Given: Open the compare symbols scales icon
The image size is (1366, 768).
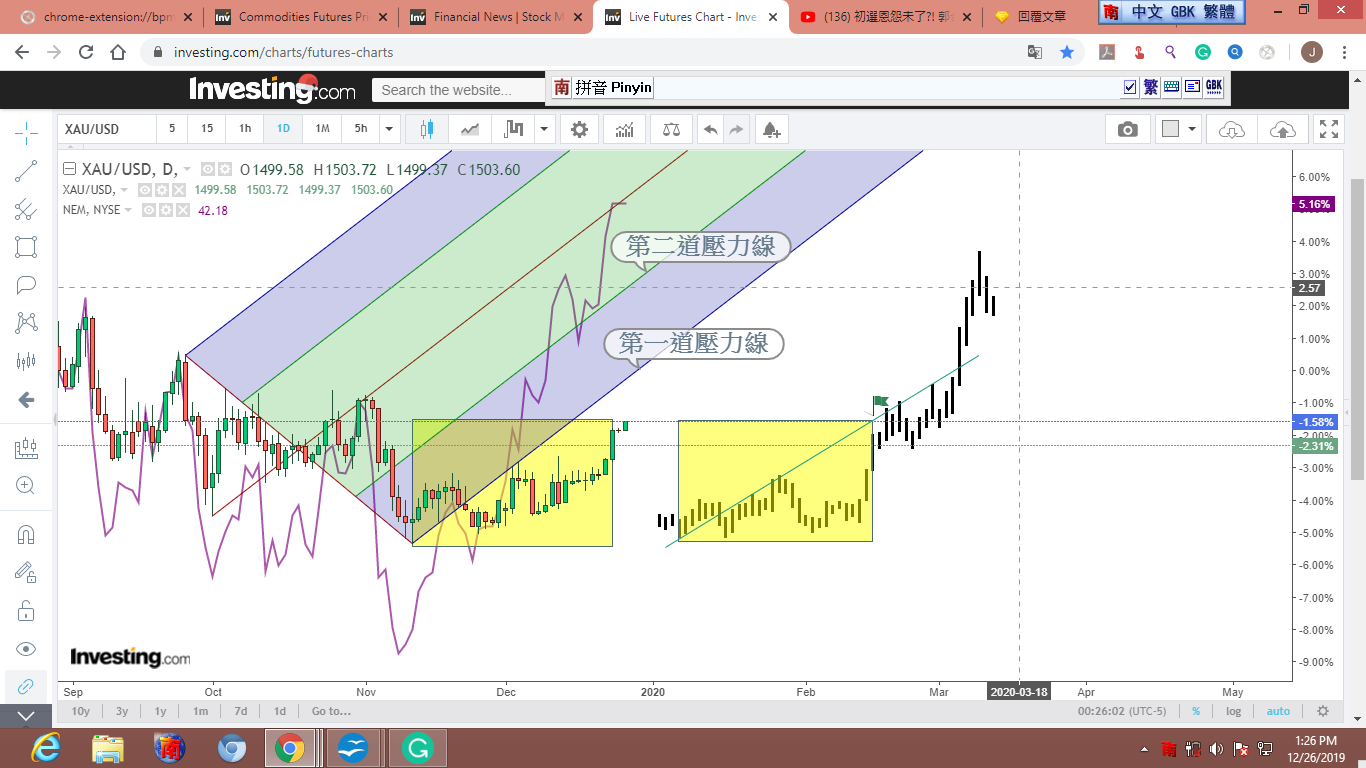Looking at the screenshot, I should click(x=670, y=129).
